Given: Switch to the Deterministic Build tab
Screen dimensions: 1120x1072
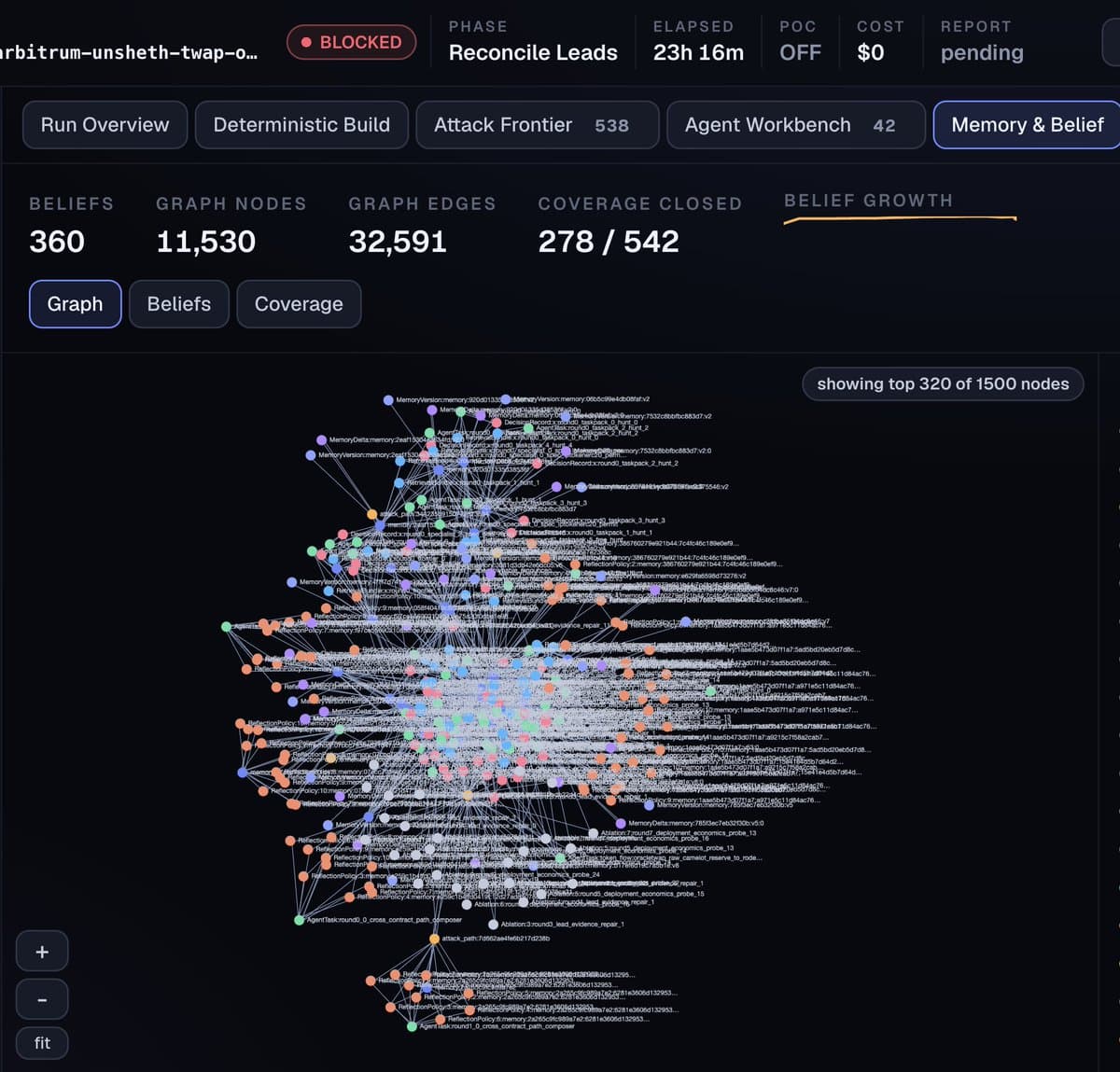Looking at the screenshot, I should [301, 125].
